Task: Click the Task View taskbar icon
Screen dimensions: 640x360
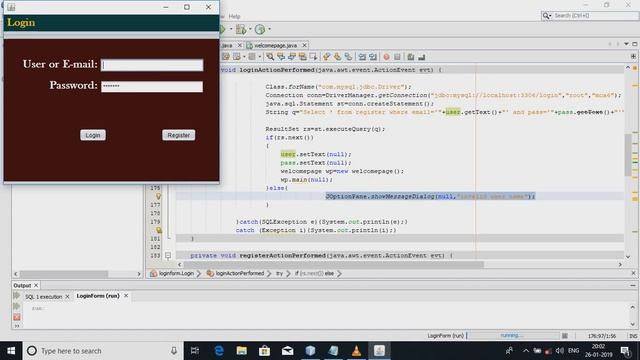Action: click(x=195, y=351)
